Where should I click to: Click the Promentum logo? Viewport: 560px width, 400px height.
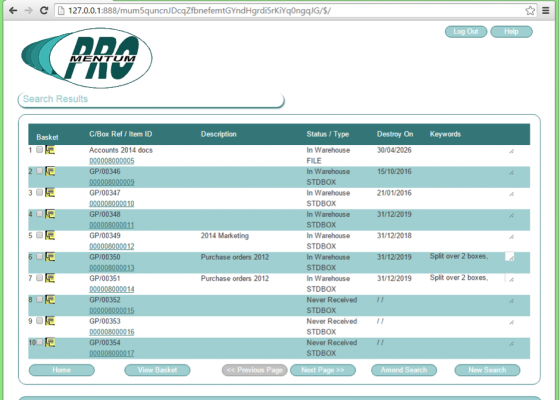point(86,58)
